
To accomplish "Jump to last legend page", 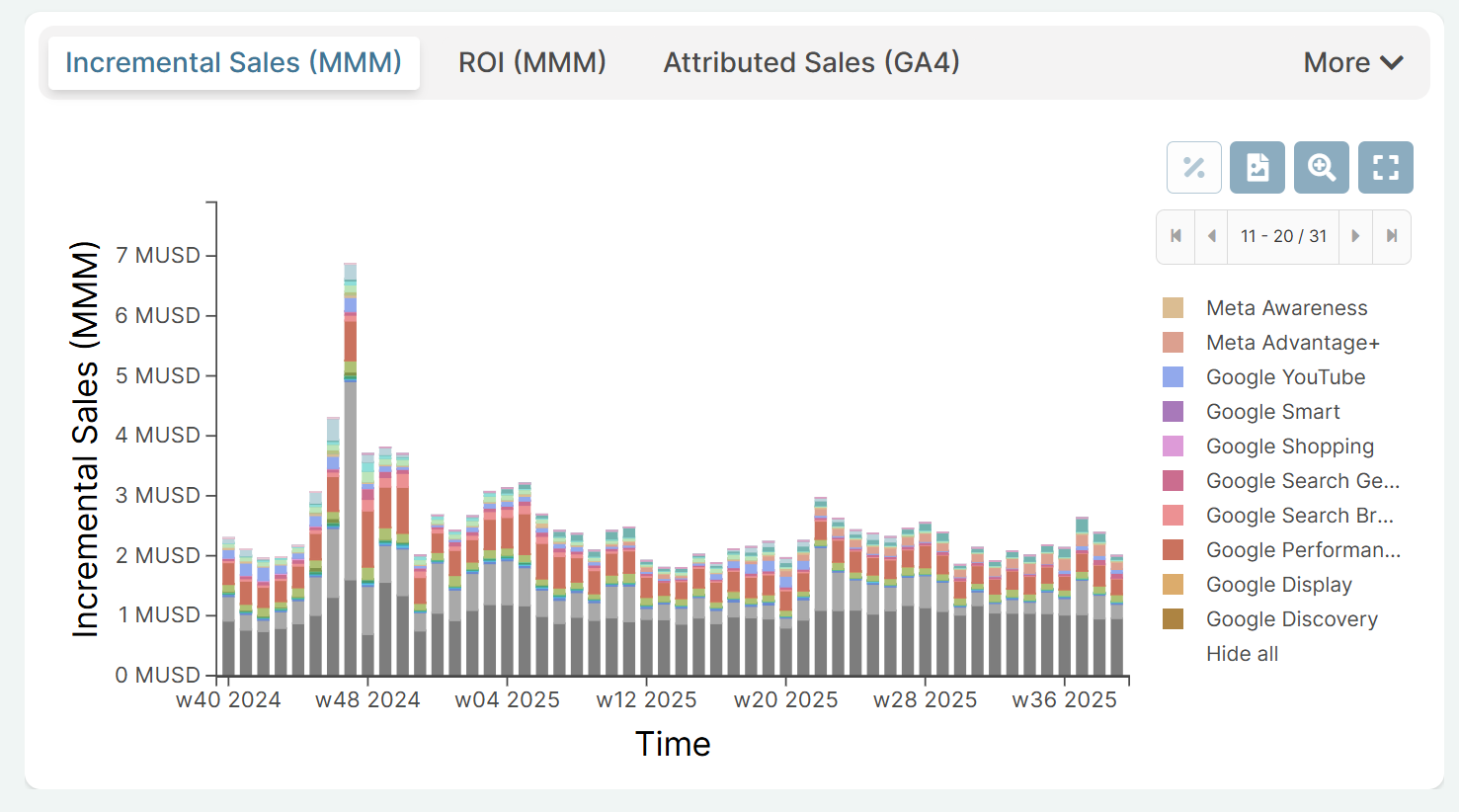I will click(x=1392, y=236).
